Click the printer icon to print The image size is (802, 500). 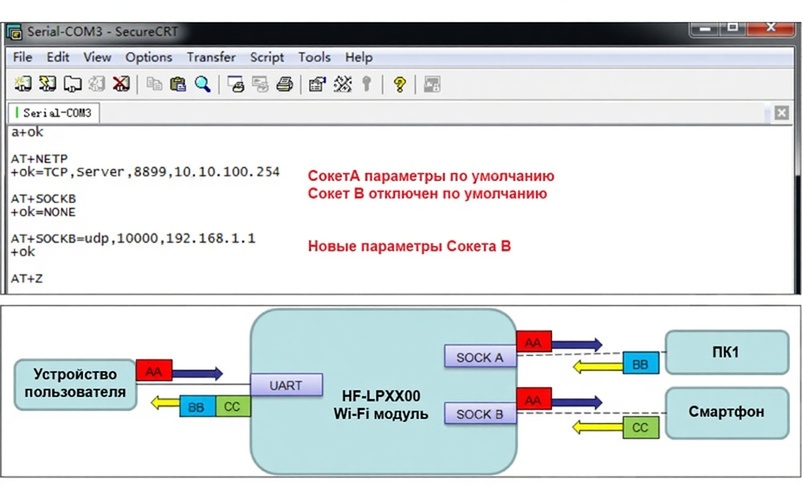(283, 84)
